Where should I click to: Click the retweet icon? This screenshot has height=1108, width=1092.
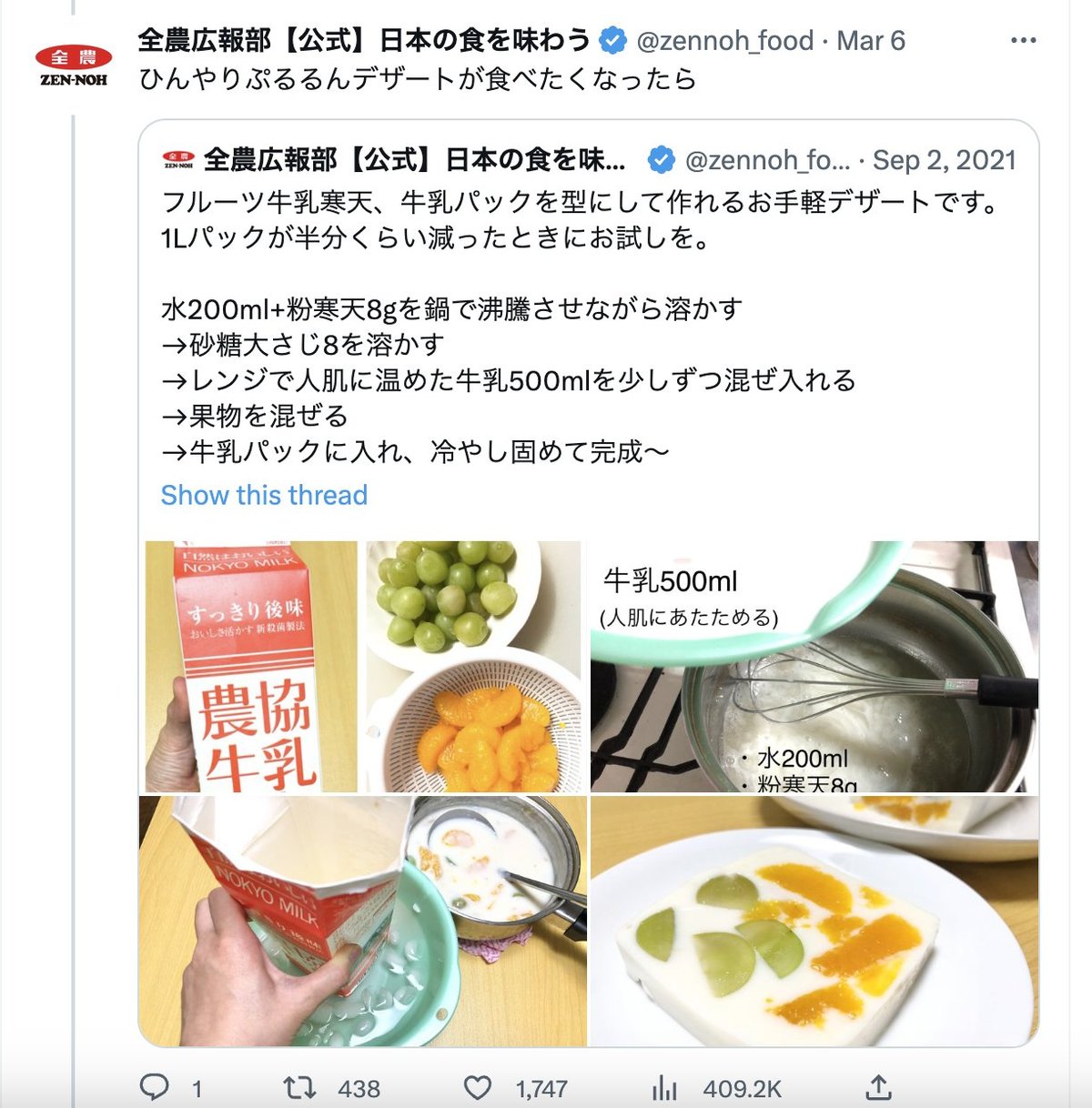tap(299, 1087)
